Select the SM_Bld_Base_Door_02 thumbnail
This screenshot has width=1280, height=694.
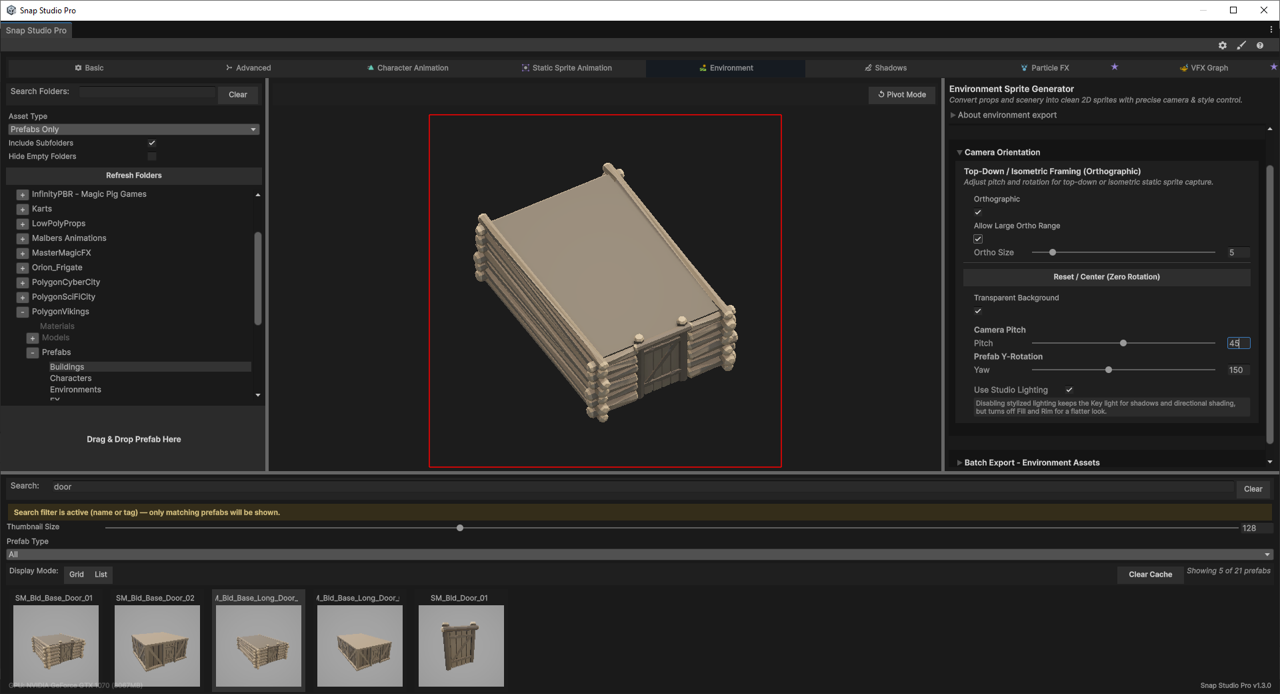click(157, 645)
